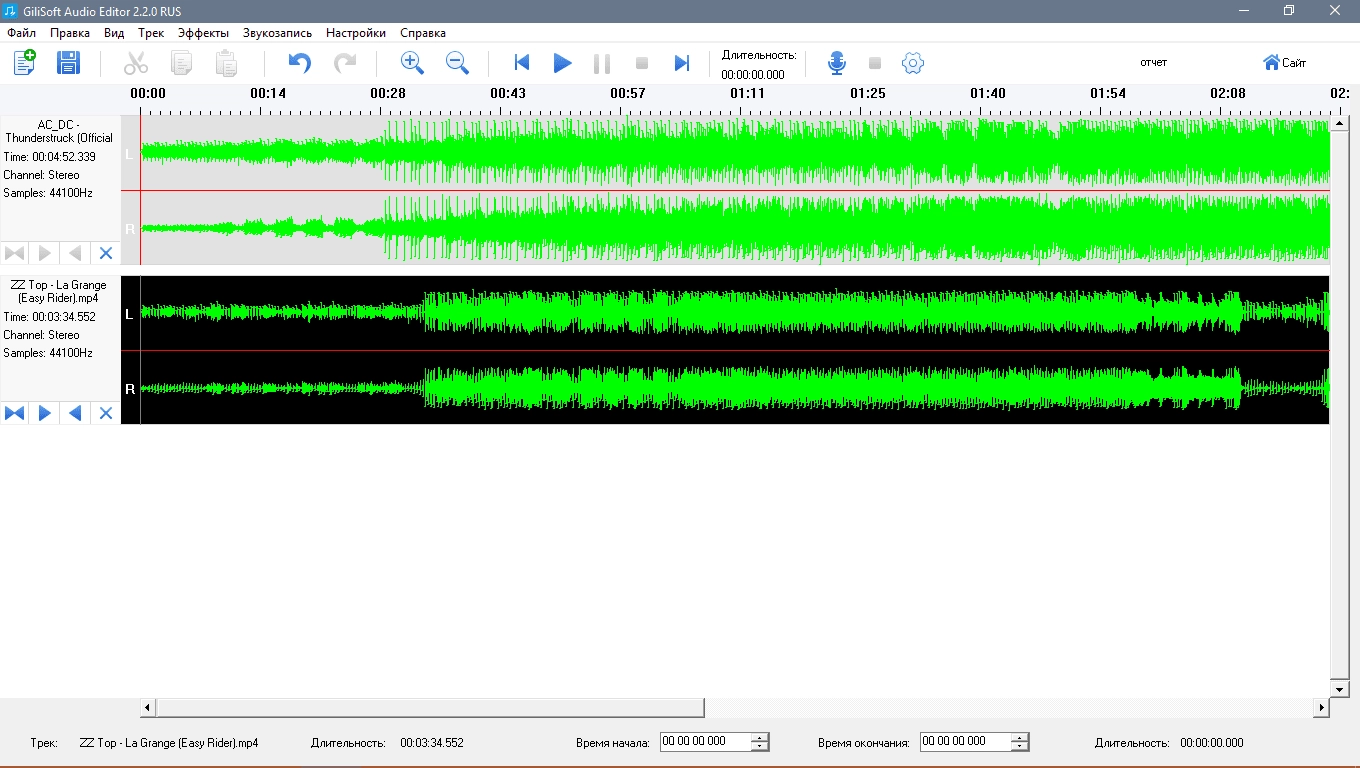Click the Время окончания time field
Image resolution: width=1360 pixels, height=768 pixels.
click(965, 742)
